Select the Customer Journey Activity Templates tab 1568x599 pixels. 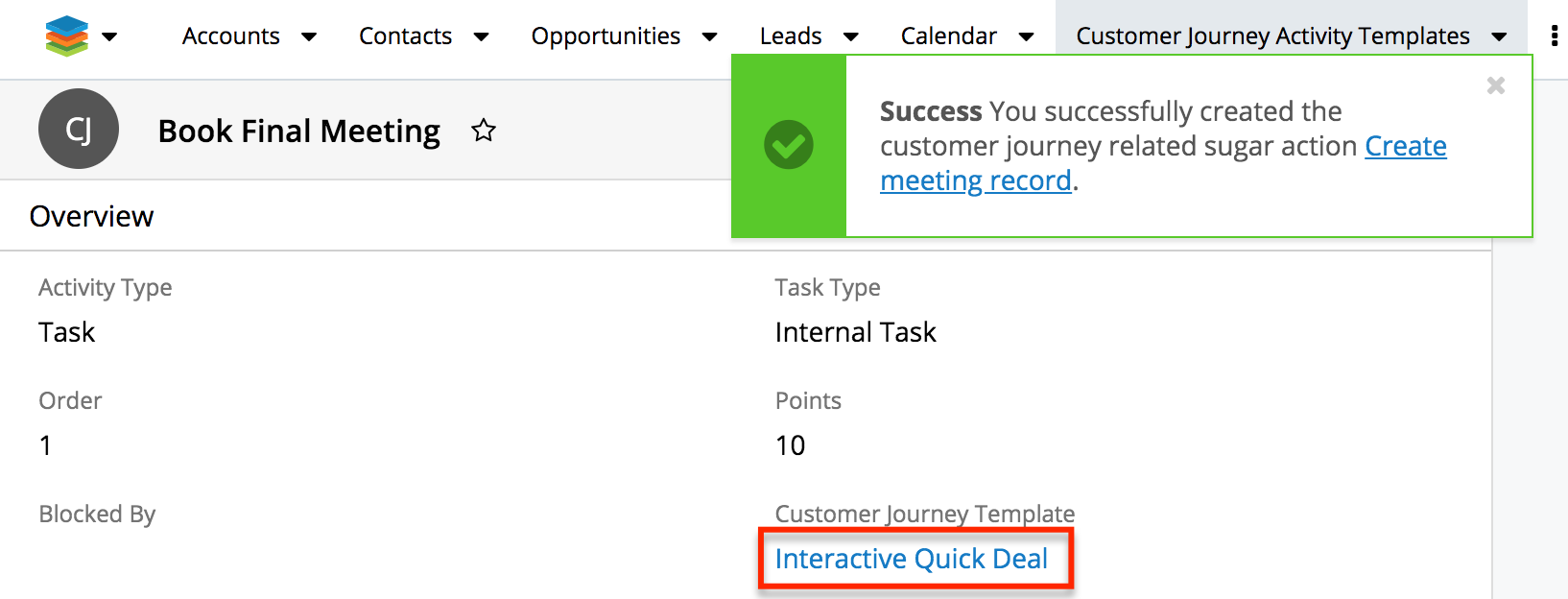click(1272, 36)
